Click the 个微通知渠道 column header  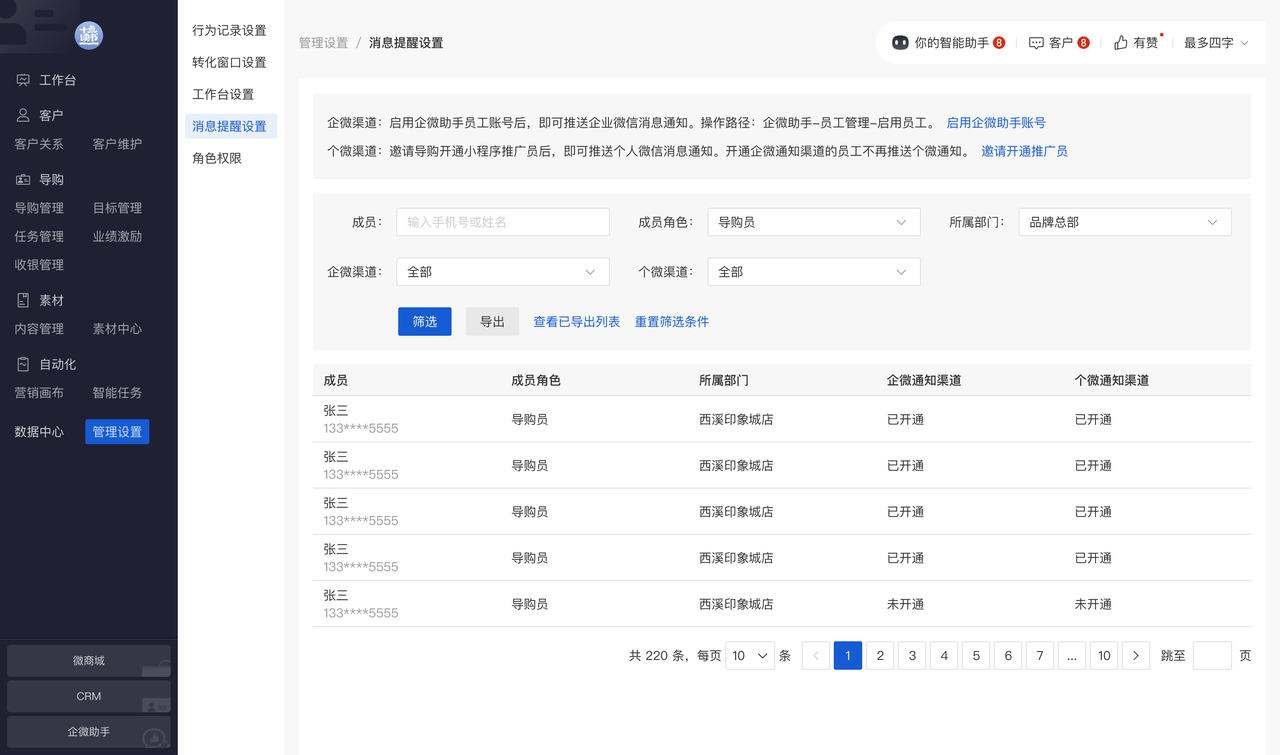(x=1112, y=381)
